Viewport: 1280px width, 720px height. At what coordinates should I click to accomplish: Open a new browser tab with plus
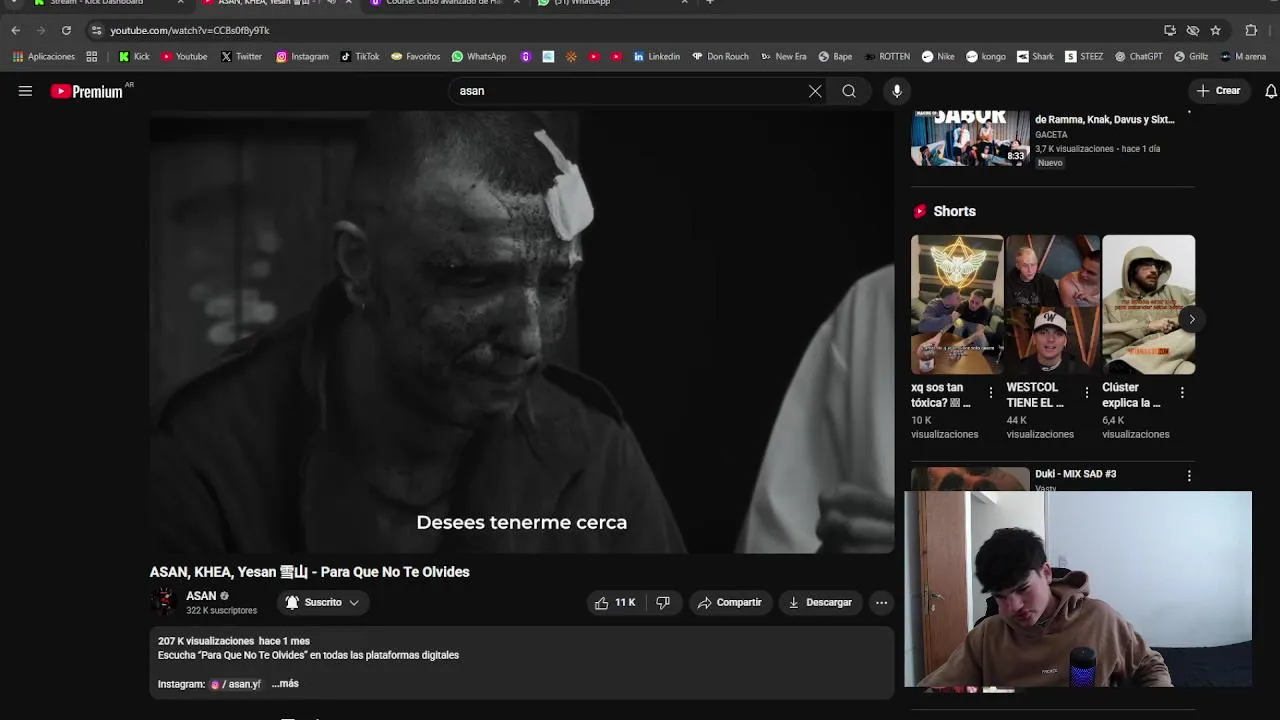pos(709,3)
